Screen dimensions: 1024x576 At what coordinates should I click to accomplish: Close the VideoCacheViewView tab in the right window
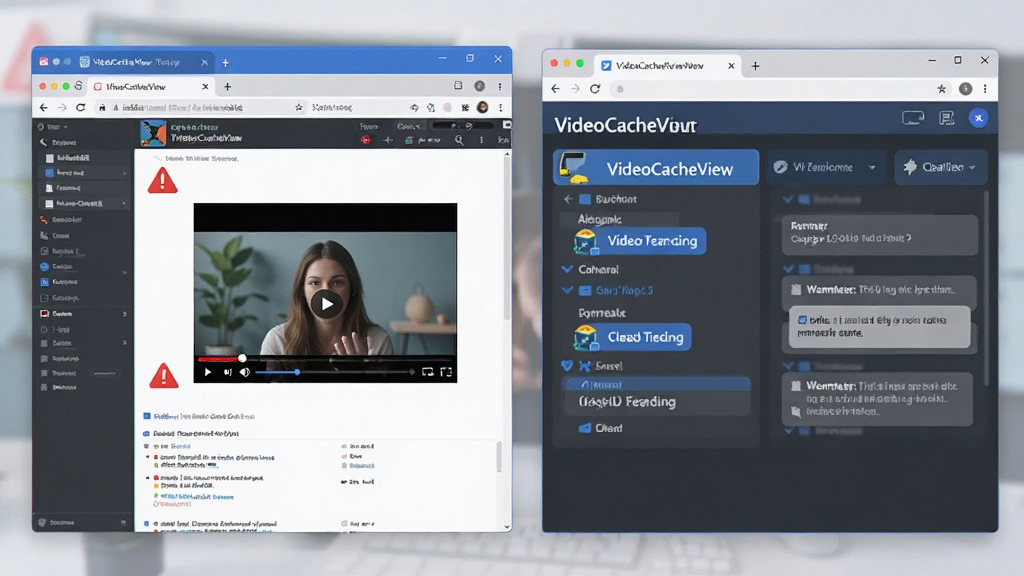731,65
